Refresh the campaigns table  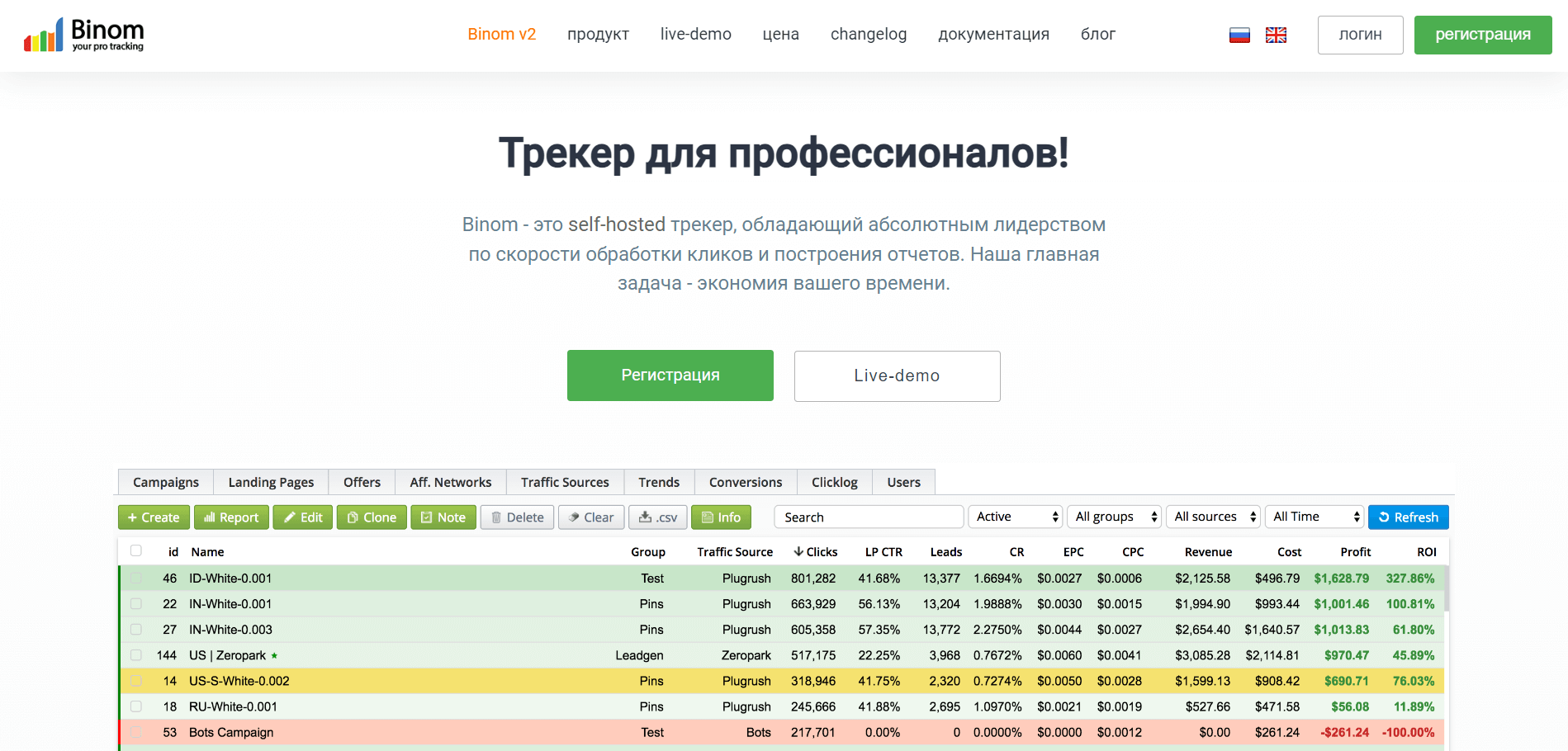click(1408, 517)
